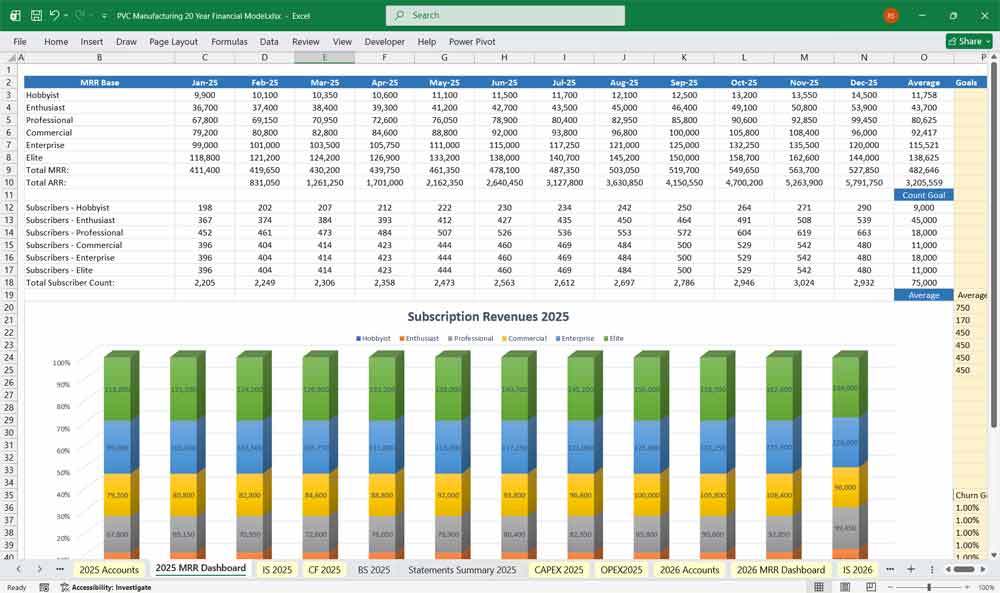This screenshot has height=593, width=1000.
Task: Click the Undo icon
Action: coord(54,15)
